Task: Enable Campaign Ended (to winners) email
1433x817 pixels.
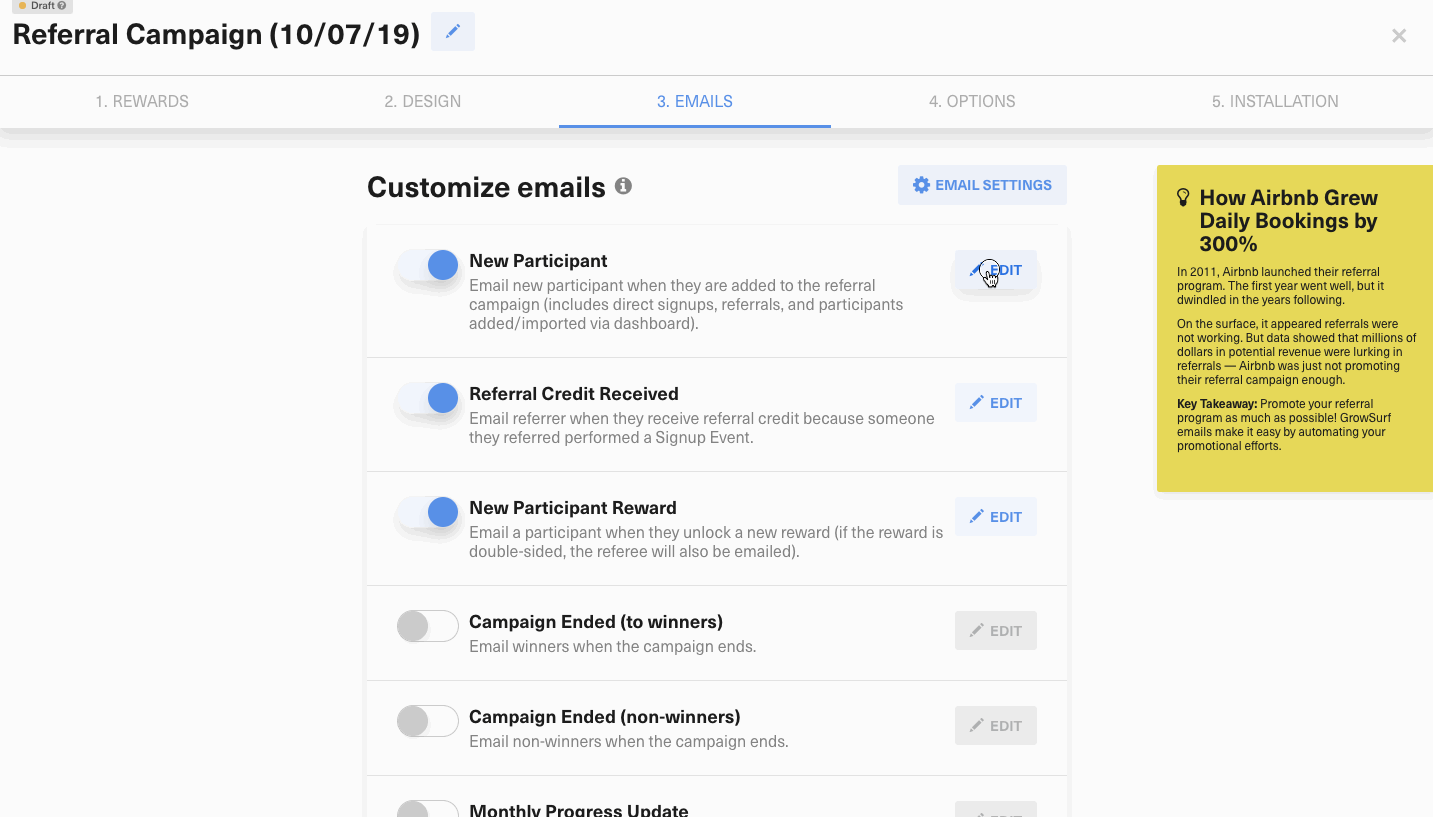Action: click(x=428, y=626)
